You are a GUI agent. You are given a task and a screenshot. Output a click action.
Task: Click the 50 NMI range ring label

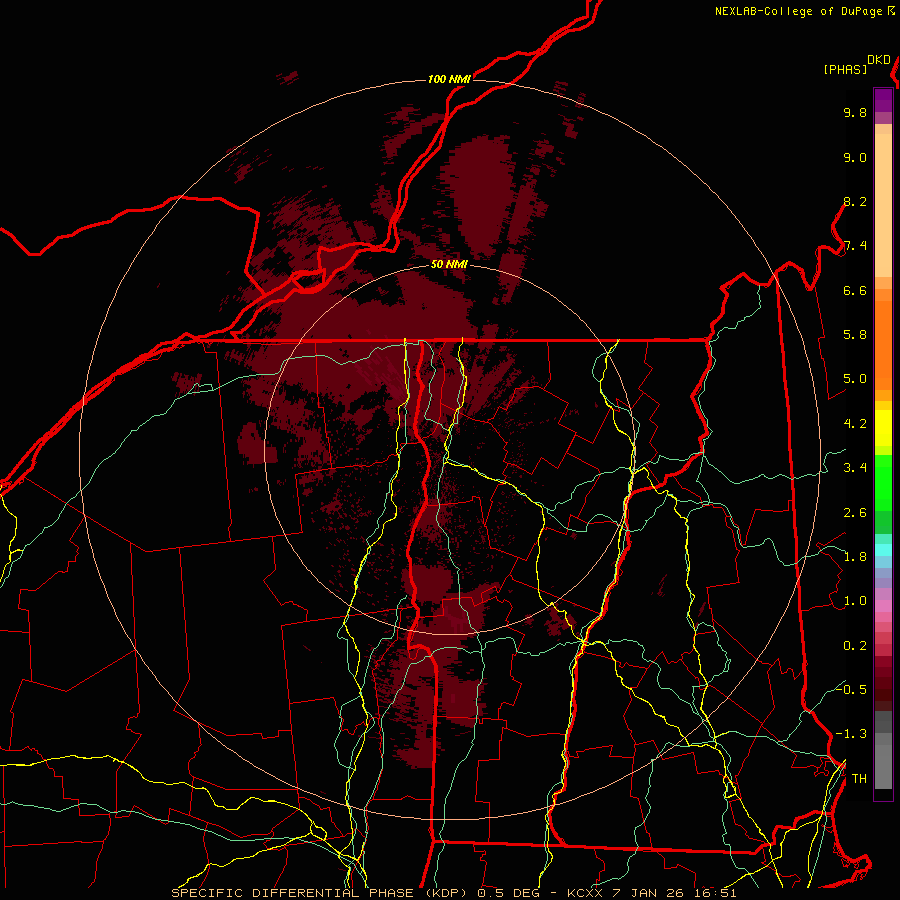click(x=449, y=264)
